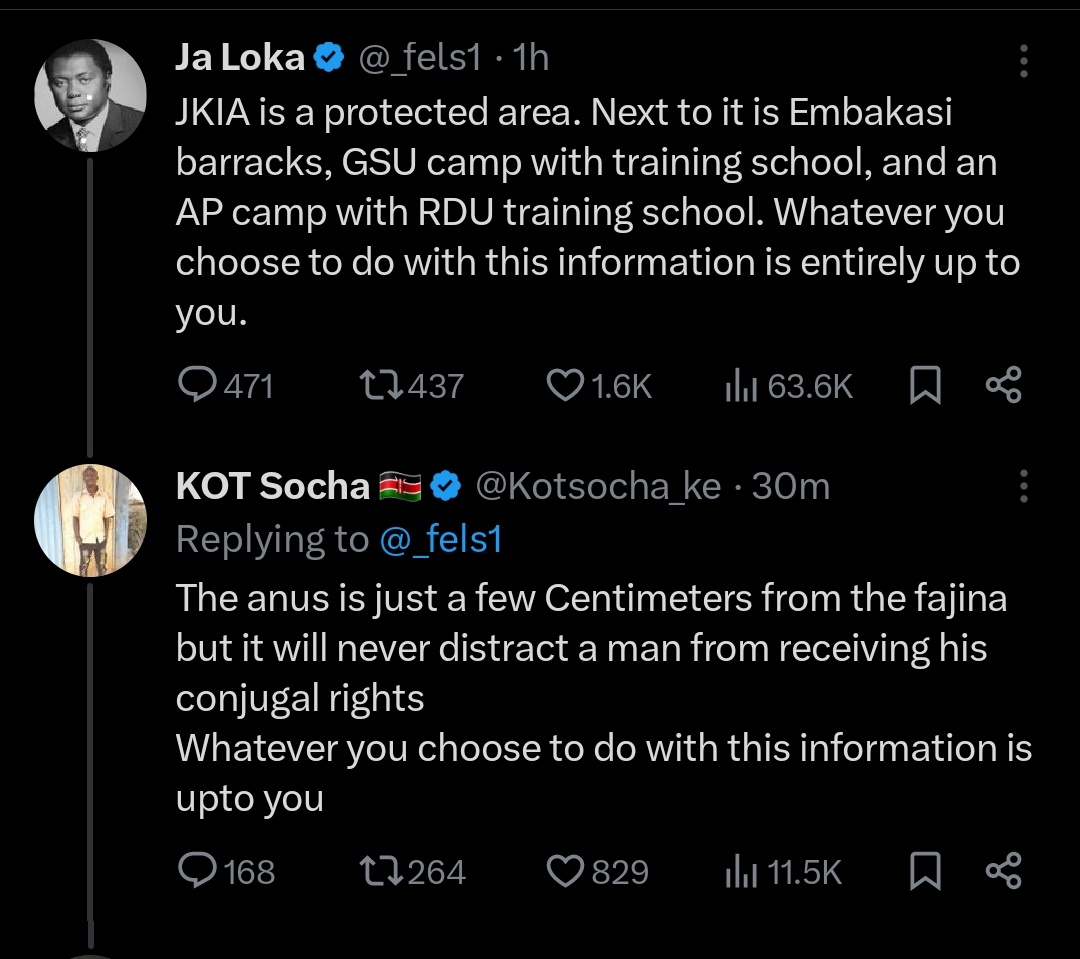Image resolution: width=1080 pixels, height=959 pixels.
Task: Open the @Kotsocha_ke handle
Action: pyautogui.click(x=597, y=487)
